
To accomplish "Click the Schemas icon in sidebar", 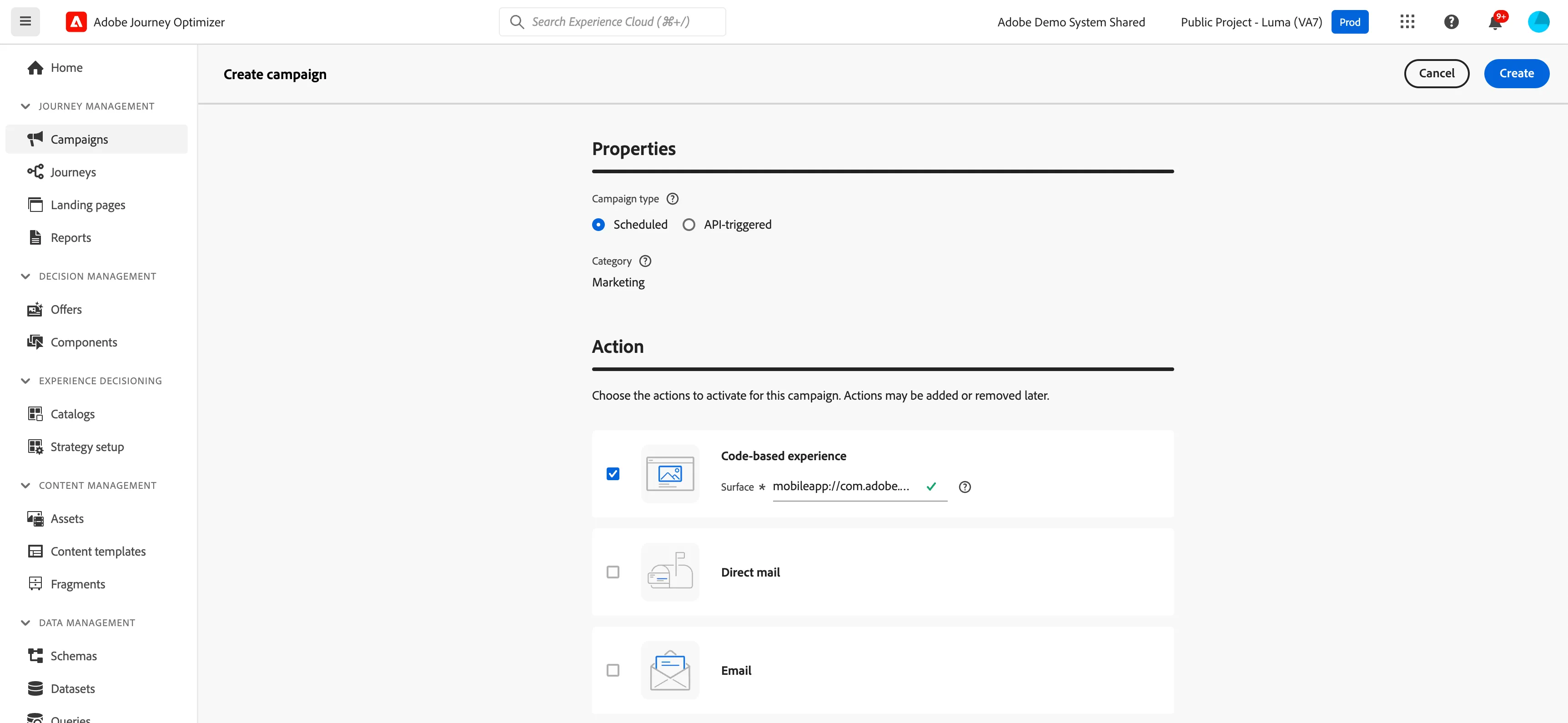I will pos(35,655).
